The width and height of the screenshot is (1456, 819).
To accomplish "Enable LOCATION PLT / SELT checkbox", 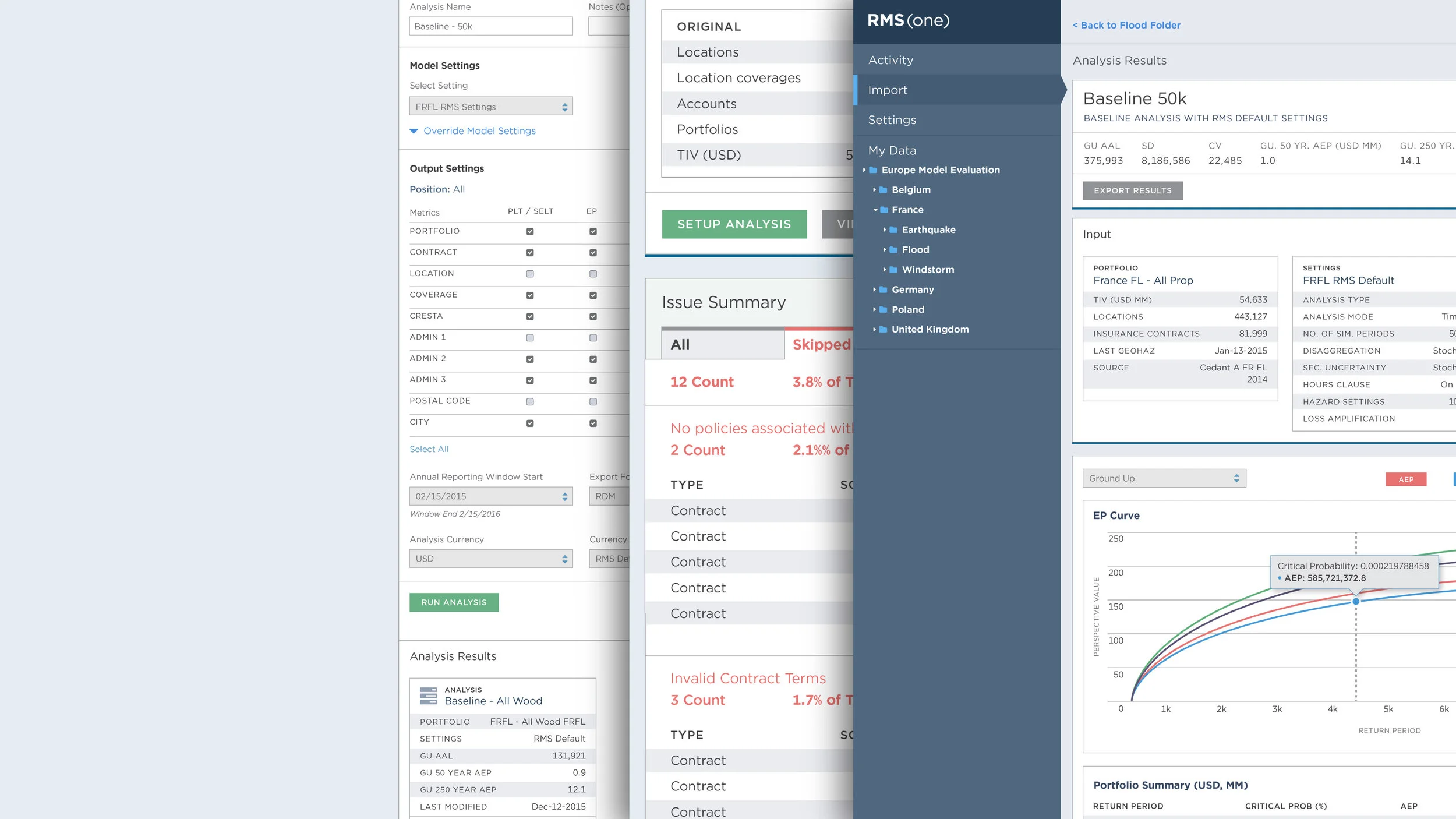I will [x=529, y=274].
